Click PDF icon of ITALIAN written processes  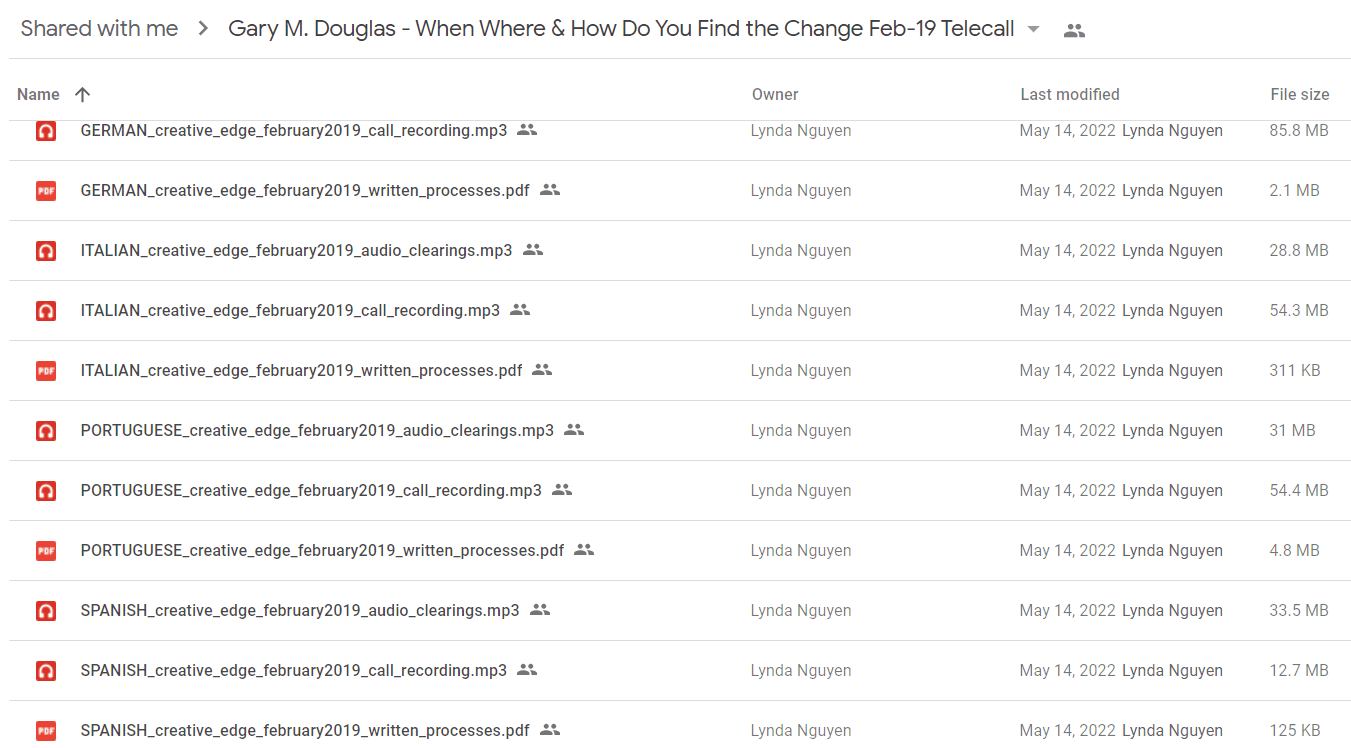[46, 370]
